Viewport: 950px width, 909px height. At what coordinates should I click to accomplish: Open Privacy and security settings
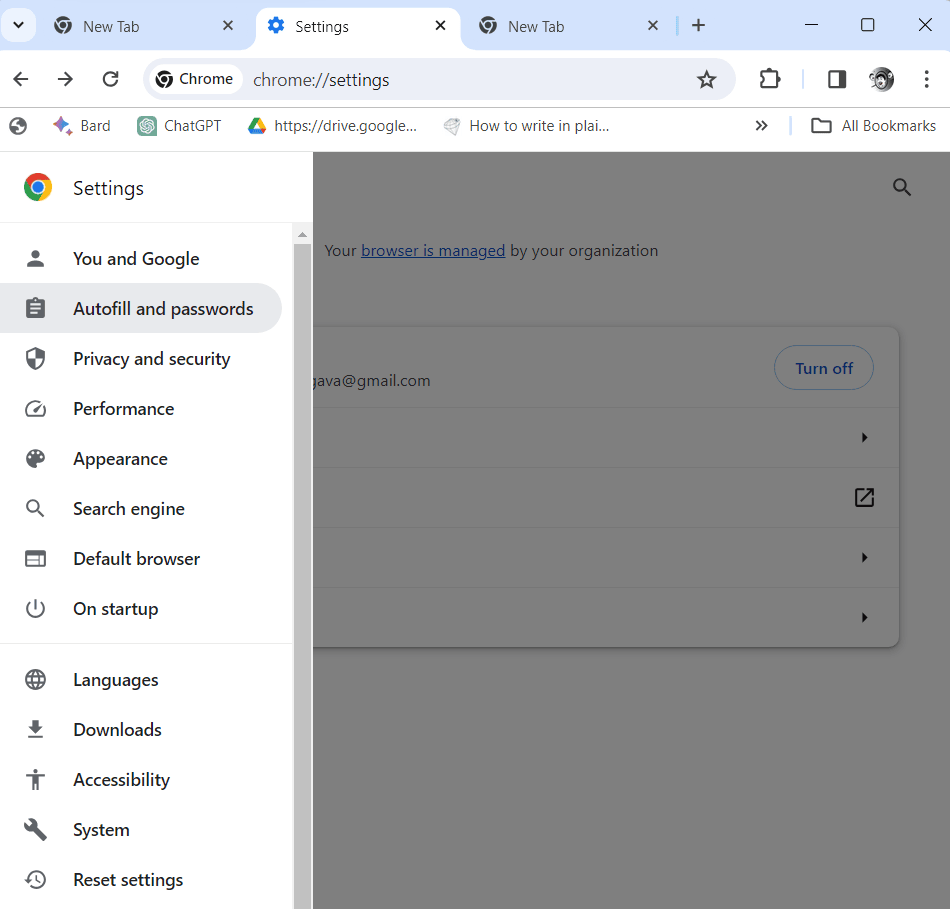(x=151, y=358)
